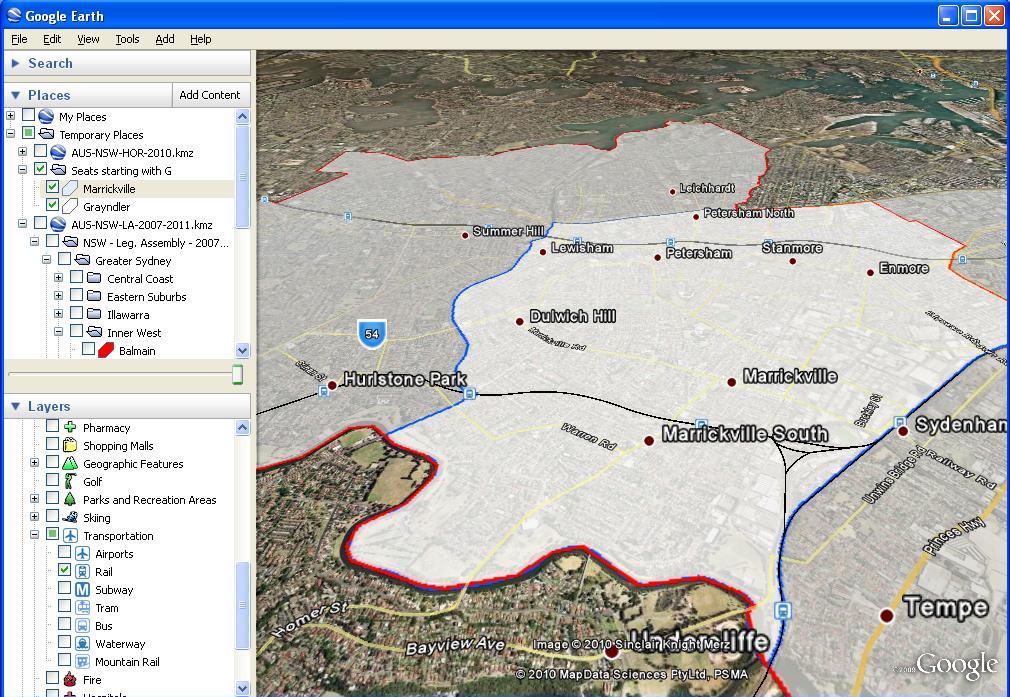Click the Parks and Recreation tree icon

click(70, 499)
